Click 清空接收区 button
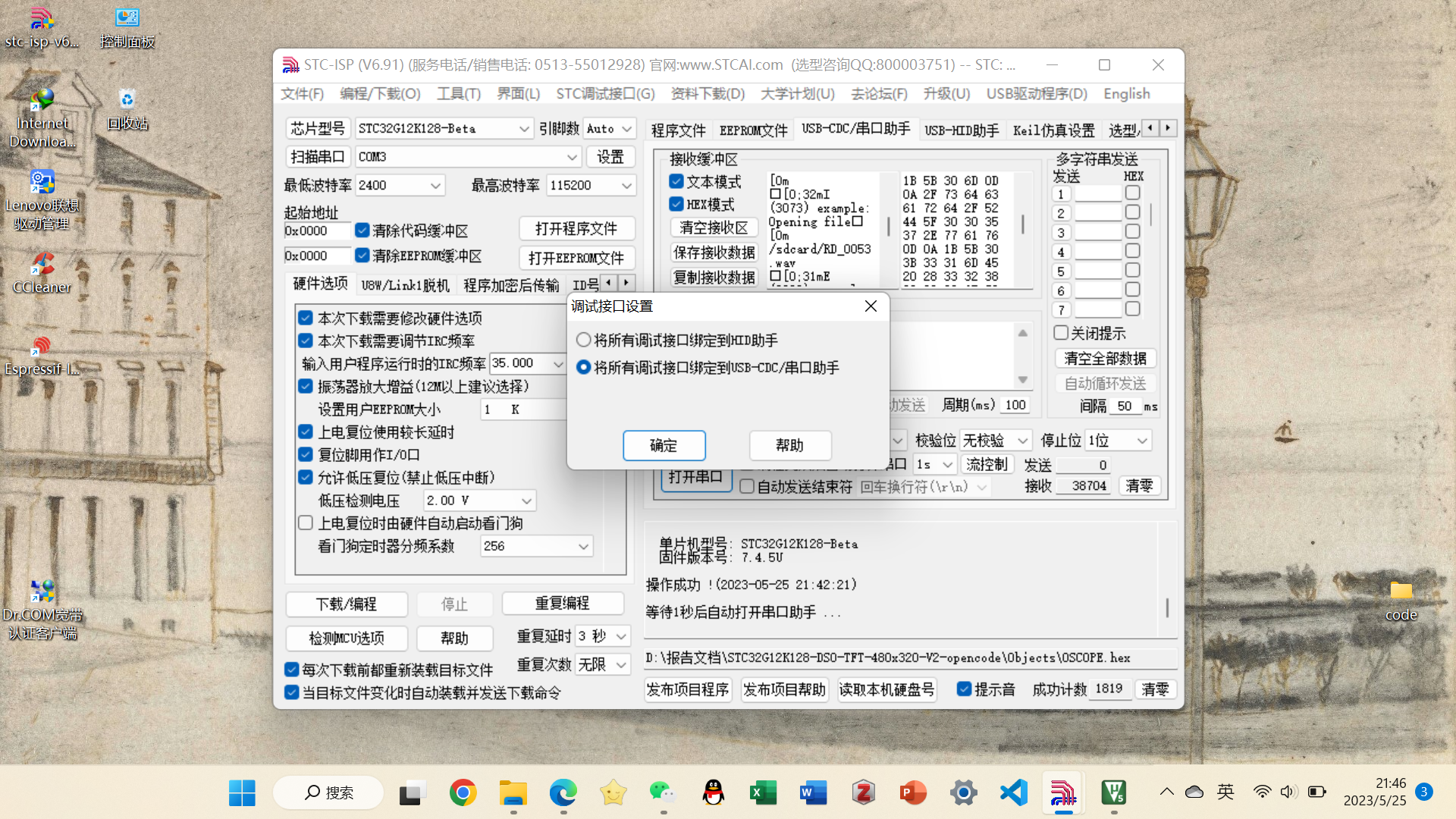The height and width of the screenshot is (819, 1456). [x=714, y=227]
